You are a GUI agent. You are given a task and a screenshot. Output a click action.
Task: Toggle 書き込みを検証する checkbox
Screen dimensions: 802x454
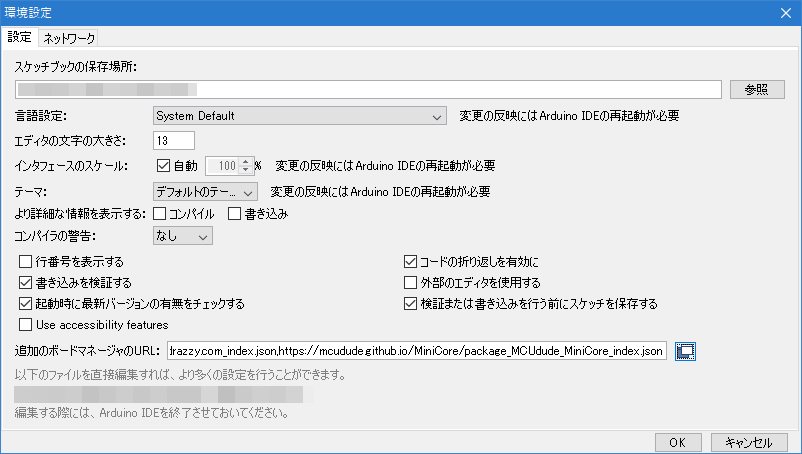click(x=26, y=283)
